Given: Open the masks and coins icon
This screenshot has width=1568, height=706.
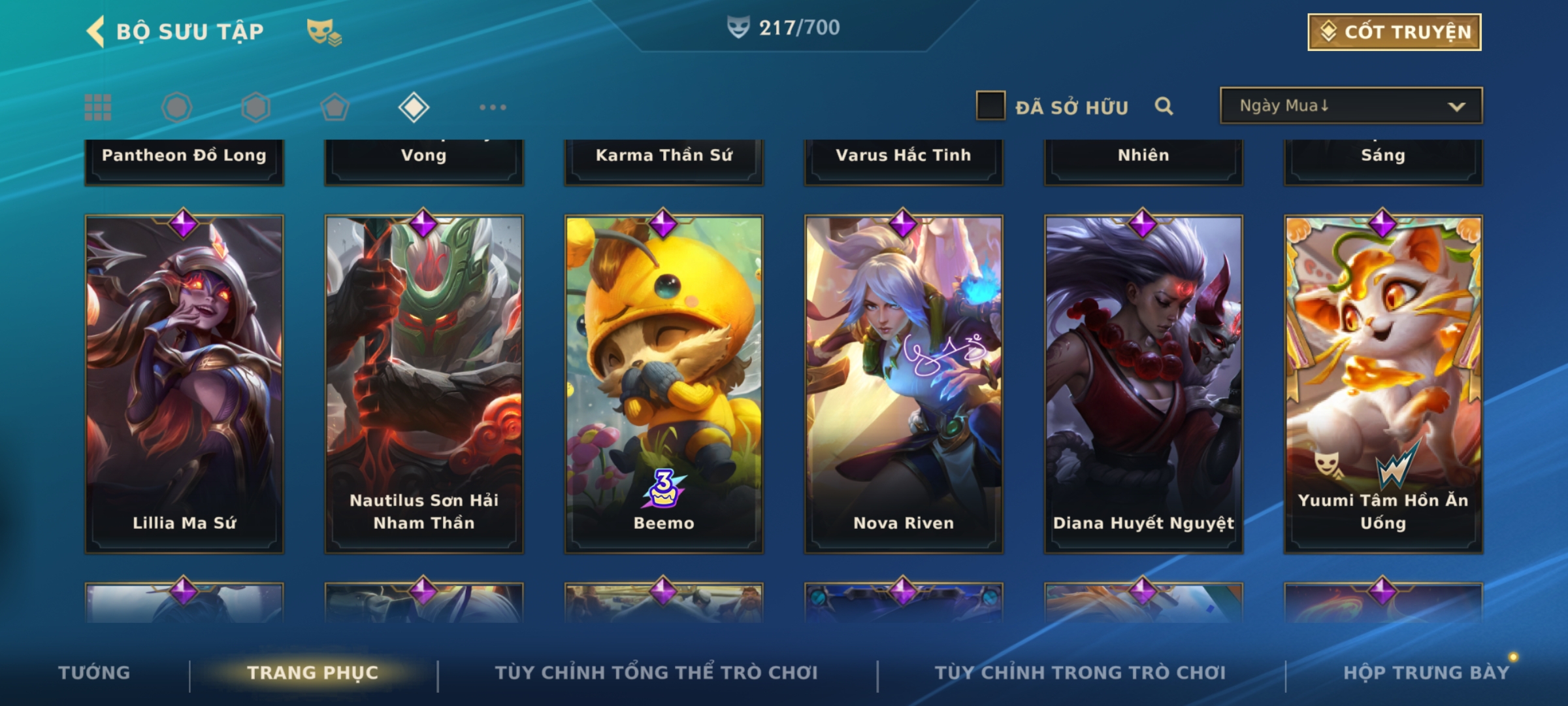Looking at the screenshot, I should point(324,32).
